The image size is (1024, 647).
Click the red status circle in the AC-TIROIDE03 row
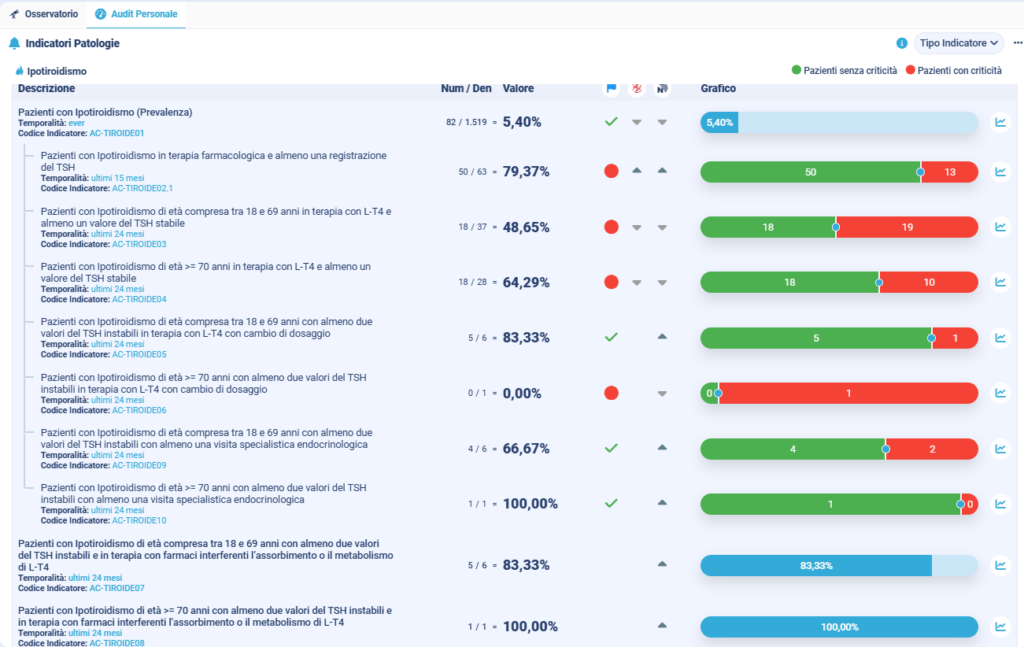click(x=611, y=227)
